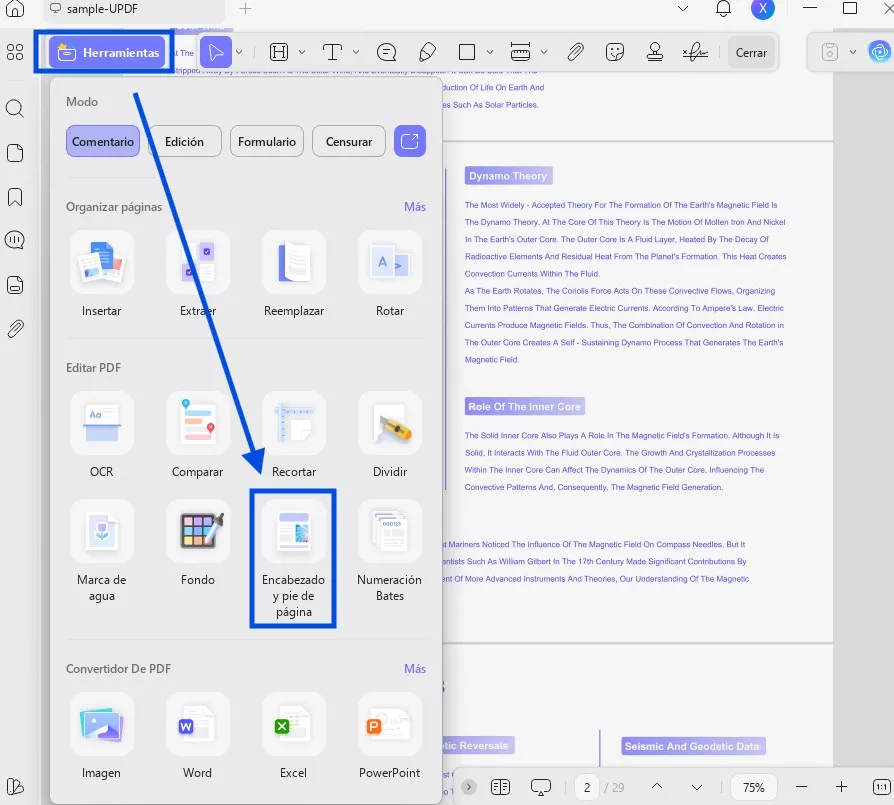The image size is (894, 805).
Task: Open the Numeración Bates tool
Action: (390, 551)
